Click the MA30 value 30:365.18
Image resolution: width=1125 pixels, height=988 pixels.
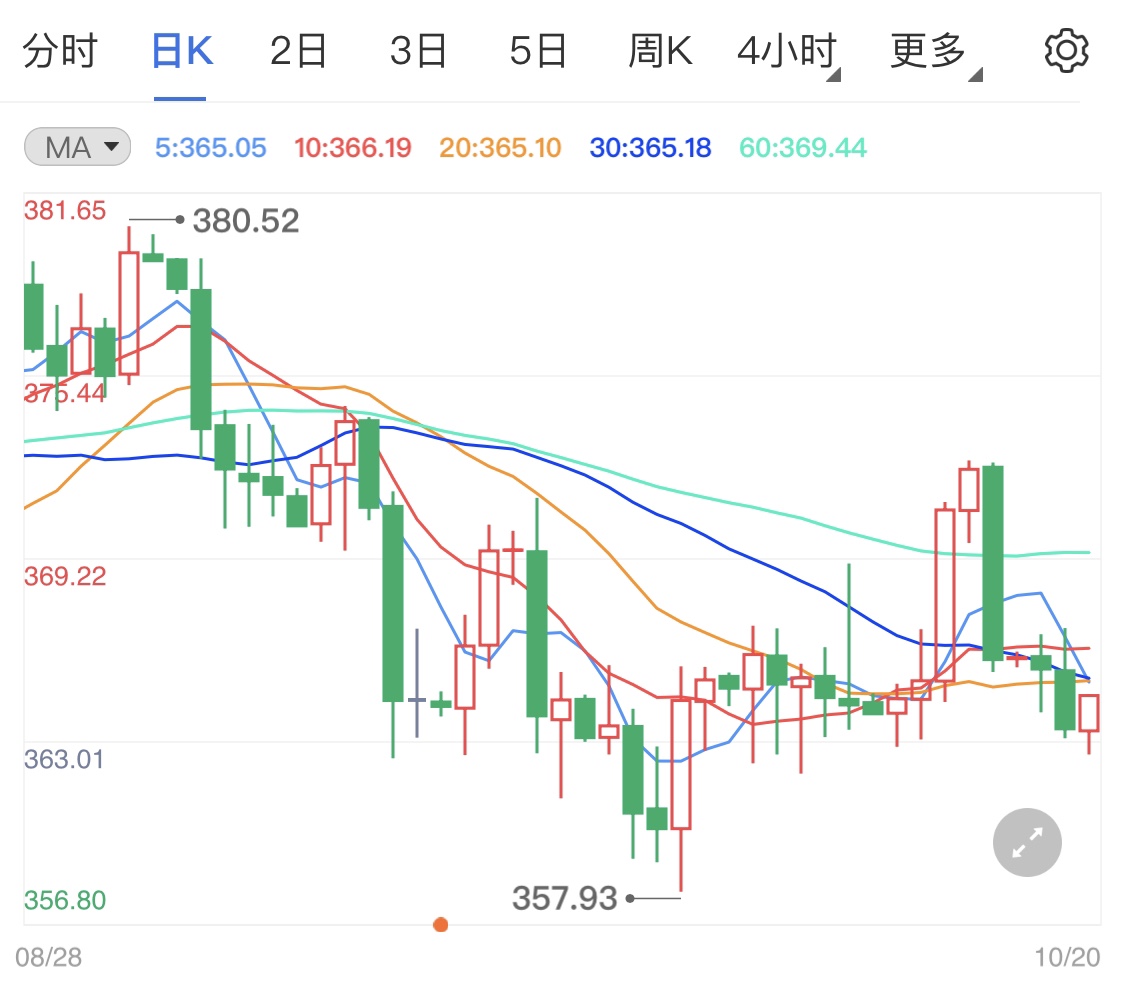[650, 148]
